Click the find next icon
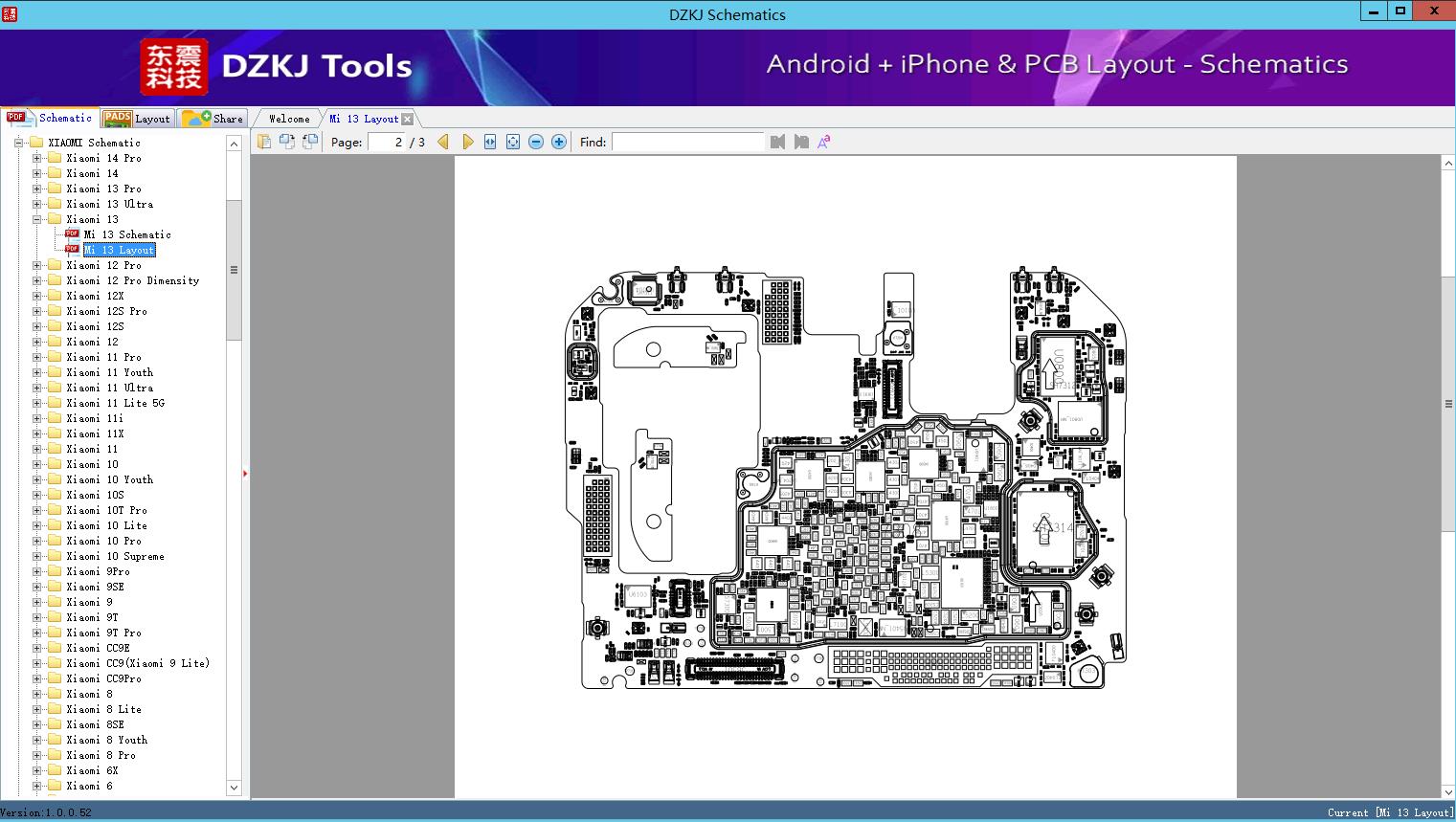The width and height of the screenshot is (1456, 822). (x=801, y=142)
